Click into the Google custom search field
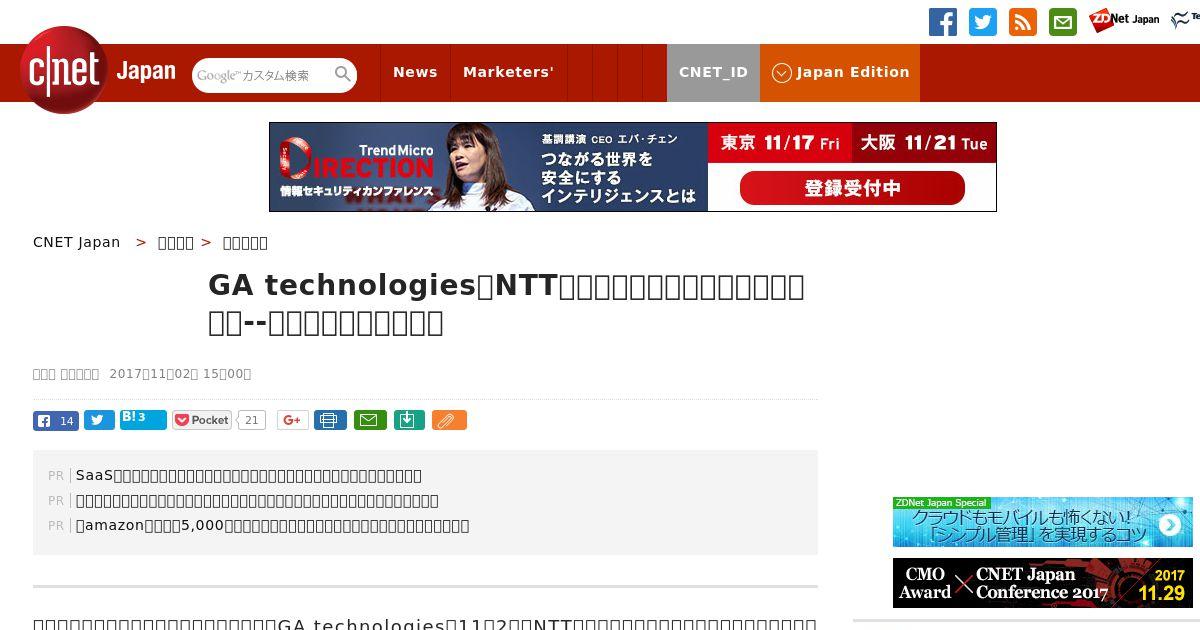Viewport: 1200px width, 630px height. [x=262, y=75]
